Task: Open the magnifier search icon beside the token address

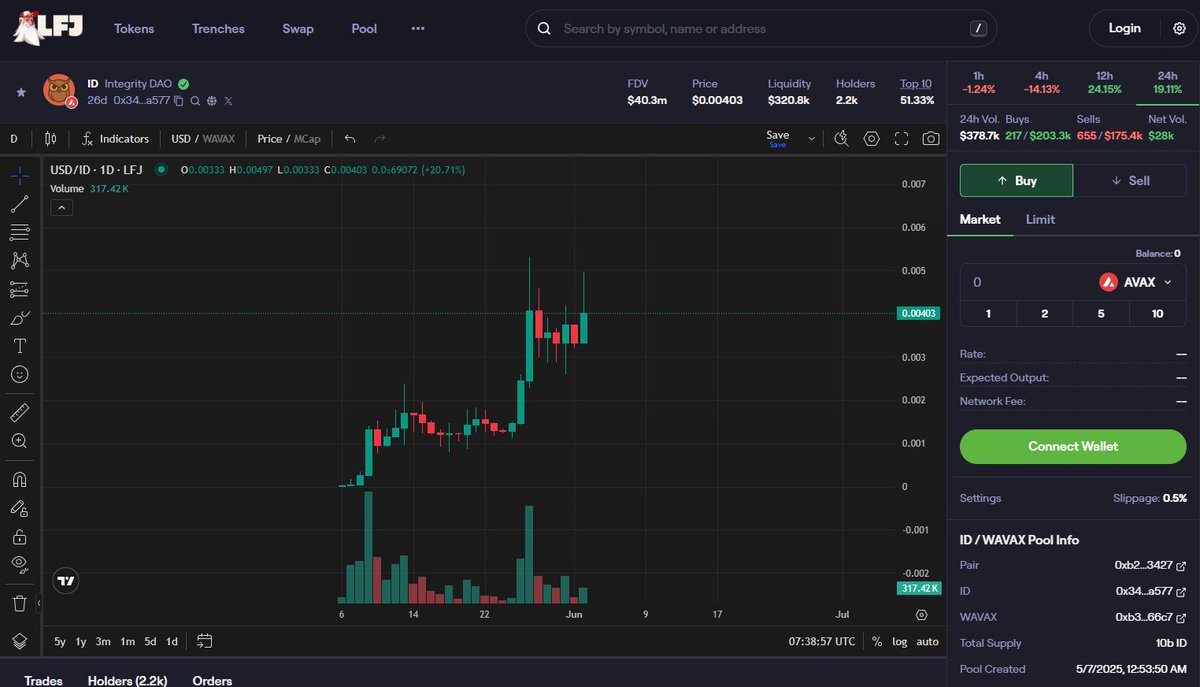Action: pyautogui.click(x=196, y=101)
